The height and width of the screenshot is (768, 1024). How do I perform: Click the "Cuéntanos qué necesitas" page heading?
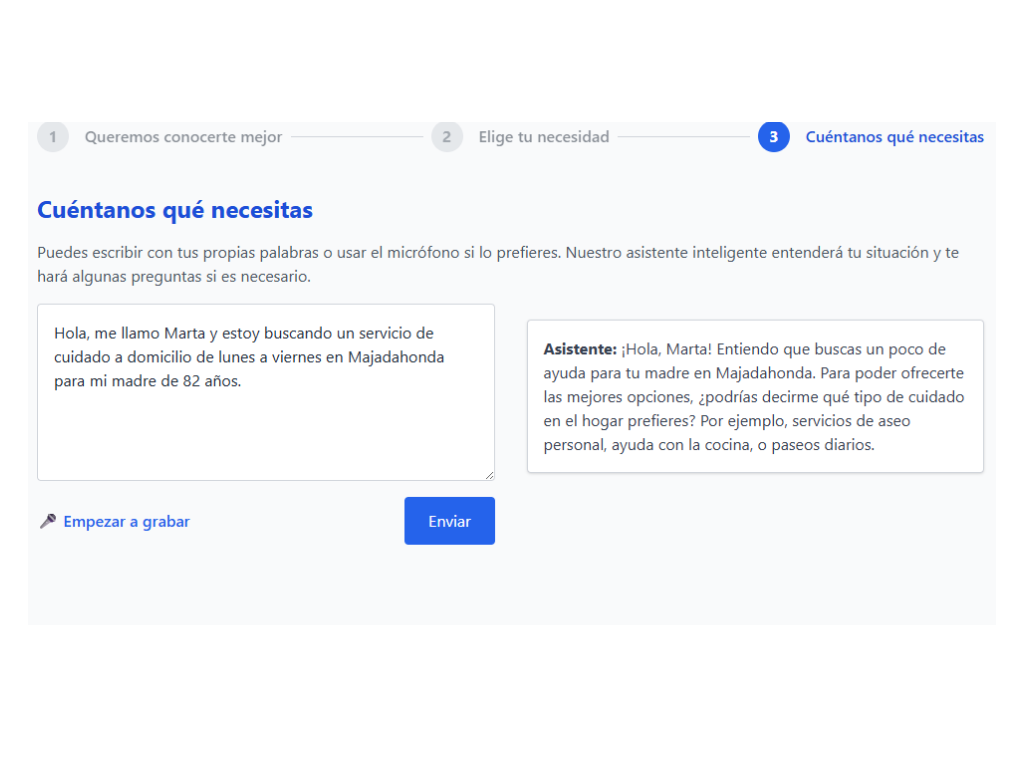(x=174, y=210)
